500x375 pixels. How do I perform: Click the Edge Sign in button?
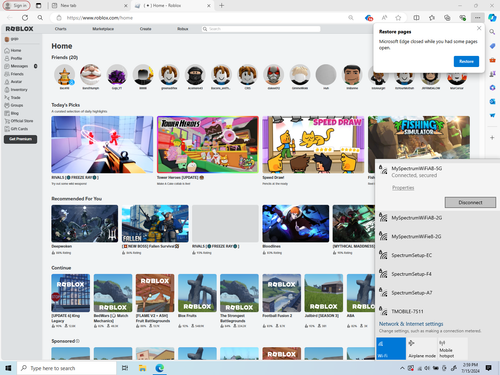pos(16,5)
